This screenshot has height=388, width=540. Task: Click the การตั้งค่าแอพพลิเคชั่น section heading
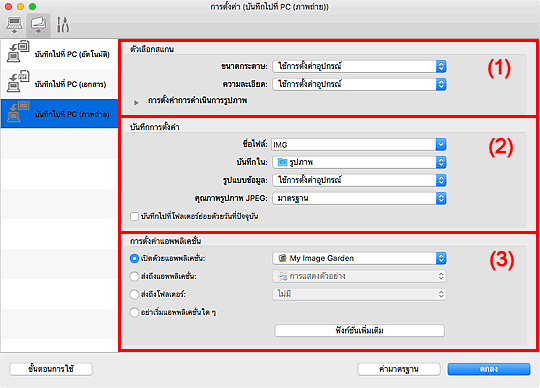pyautogui.click(x=166, y=241)
